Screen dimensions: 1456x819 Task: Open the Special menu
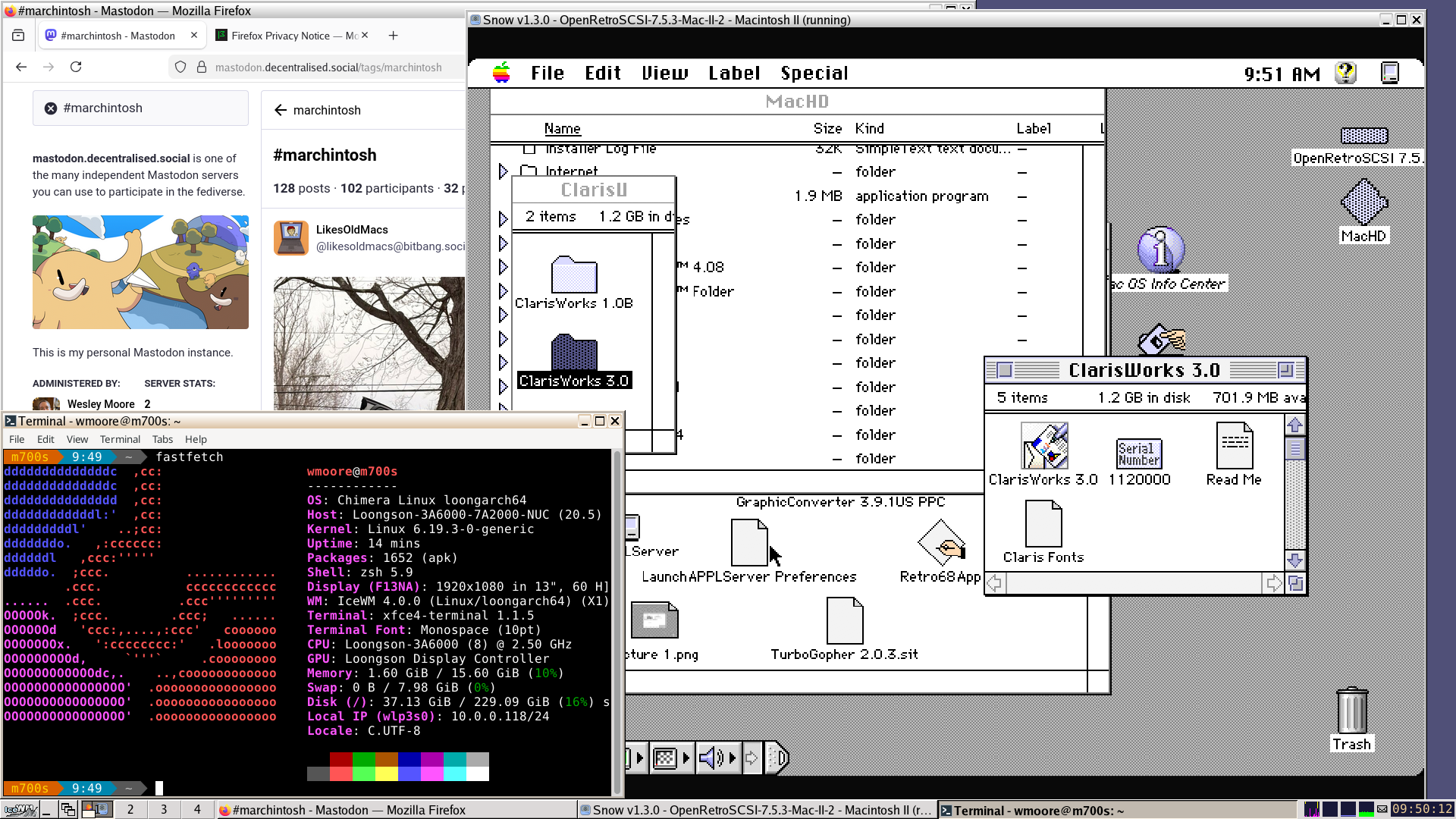pyautogui.click(x=814, y=73)
